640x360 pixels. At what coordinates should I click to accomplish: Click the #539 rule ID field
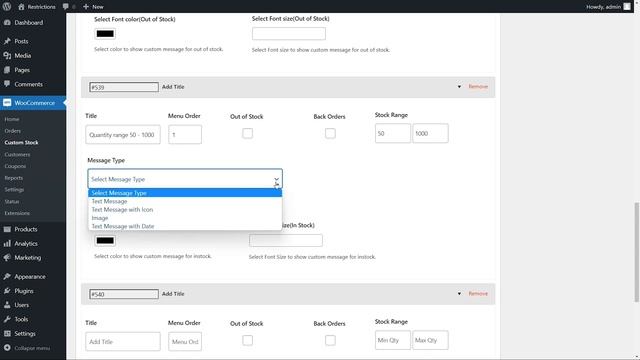pos(124,87)
